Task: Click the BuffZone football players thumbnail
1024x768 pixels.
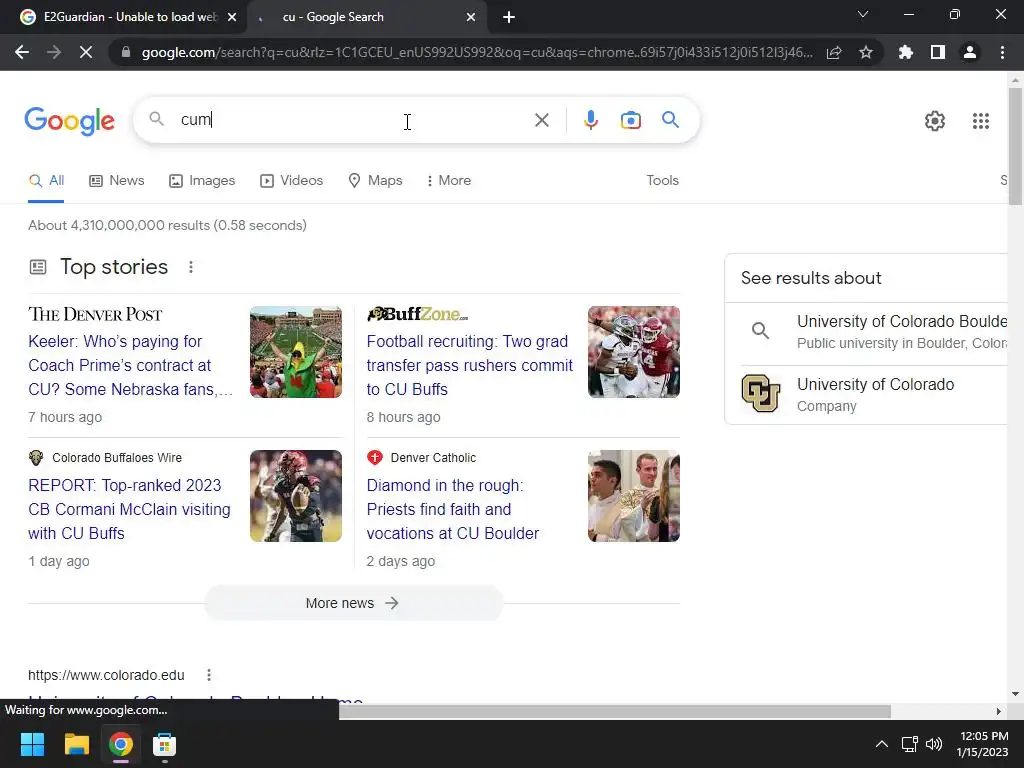Action: (x=633, y=352)
